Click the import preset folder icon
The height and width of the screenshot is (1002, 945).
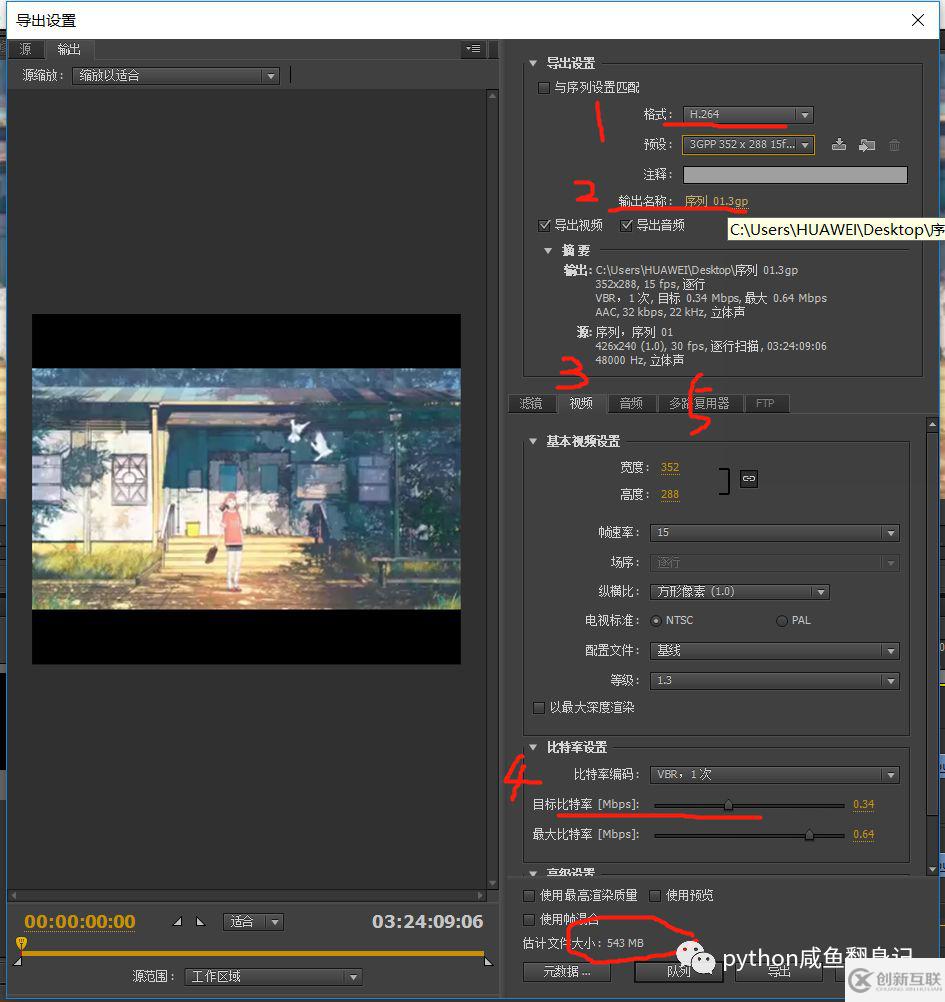click(866, 145)
